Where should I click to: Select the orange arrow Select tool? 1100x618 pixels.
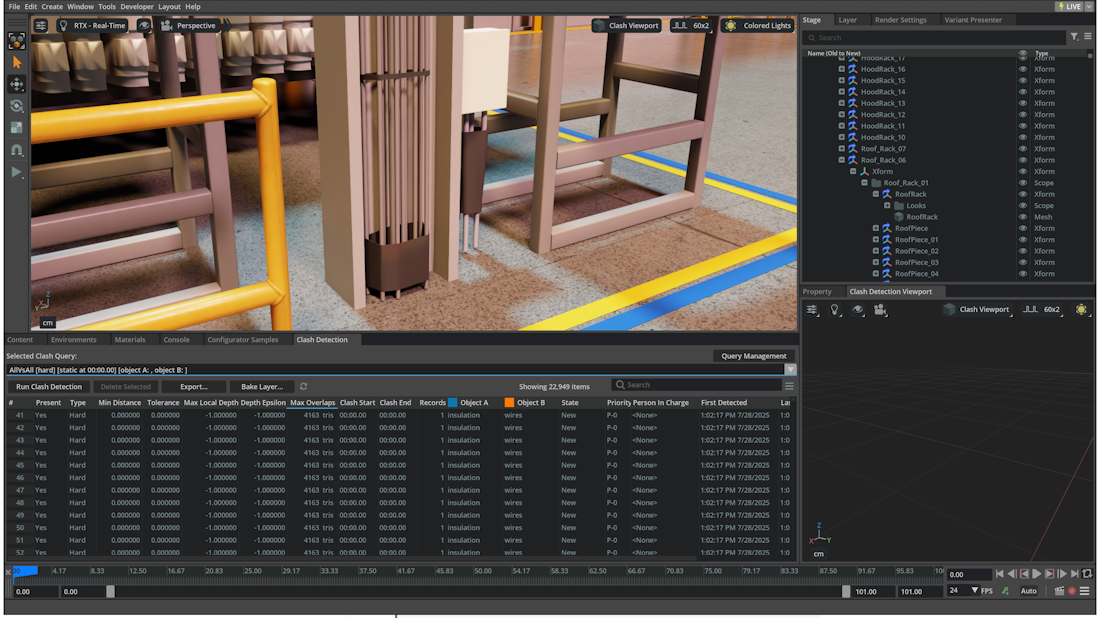pos(16,62)
